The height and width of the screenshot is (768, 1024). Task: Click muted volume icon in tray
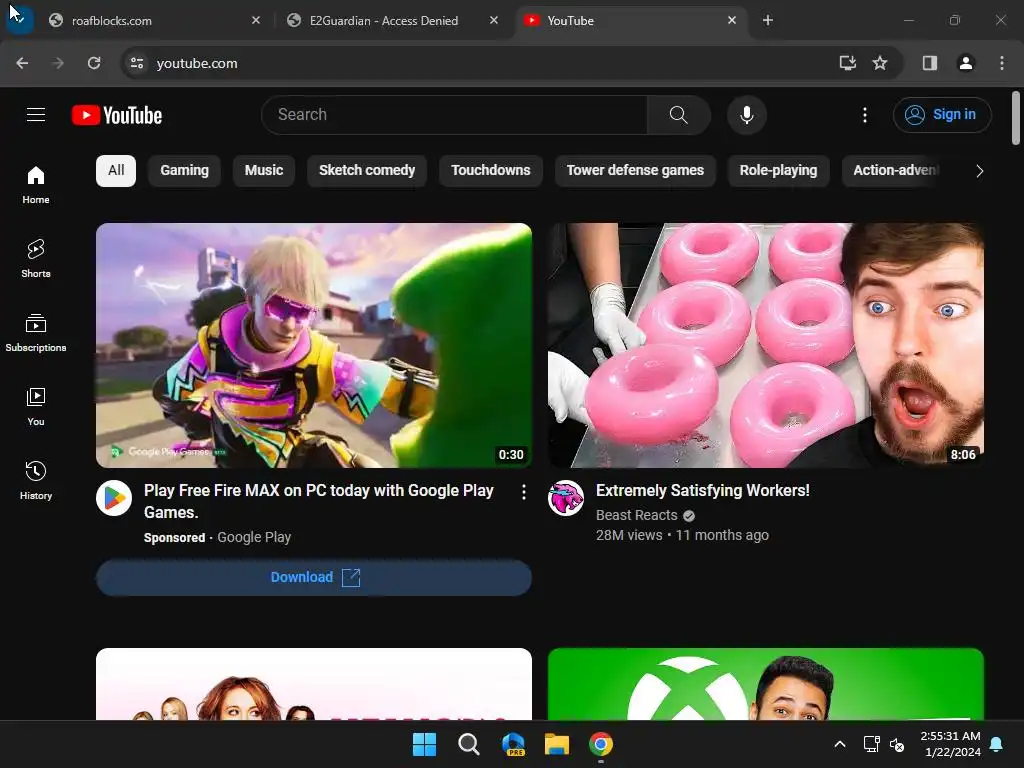[897, 744]
